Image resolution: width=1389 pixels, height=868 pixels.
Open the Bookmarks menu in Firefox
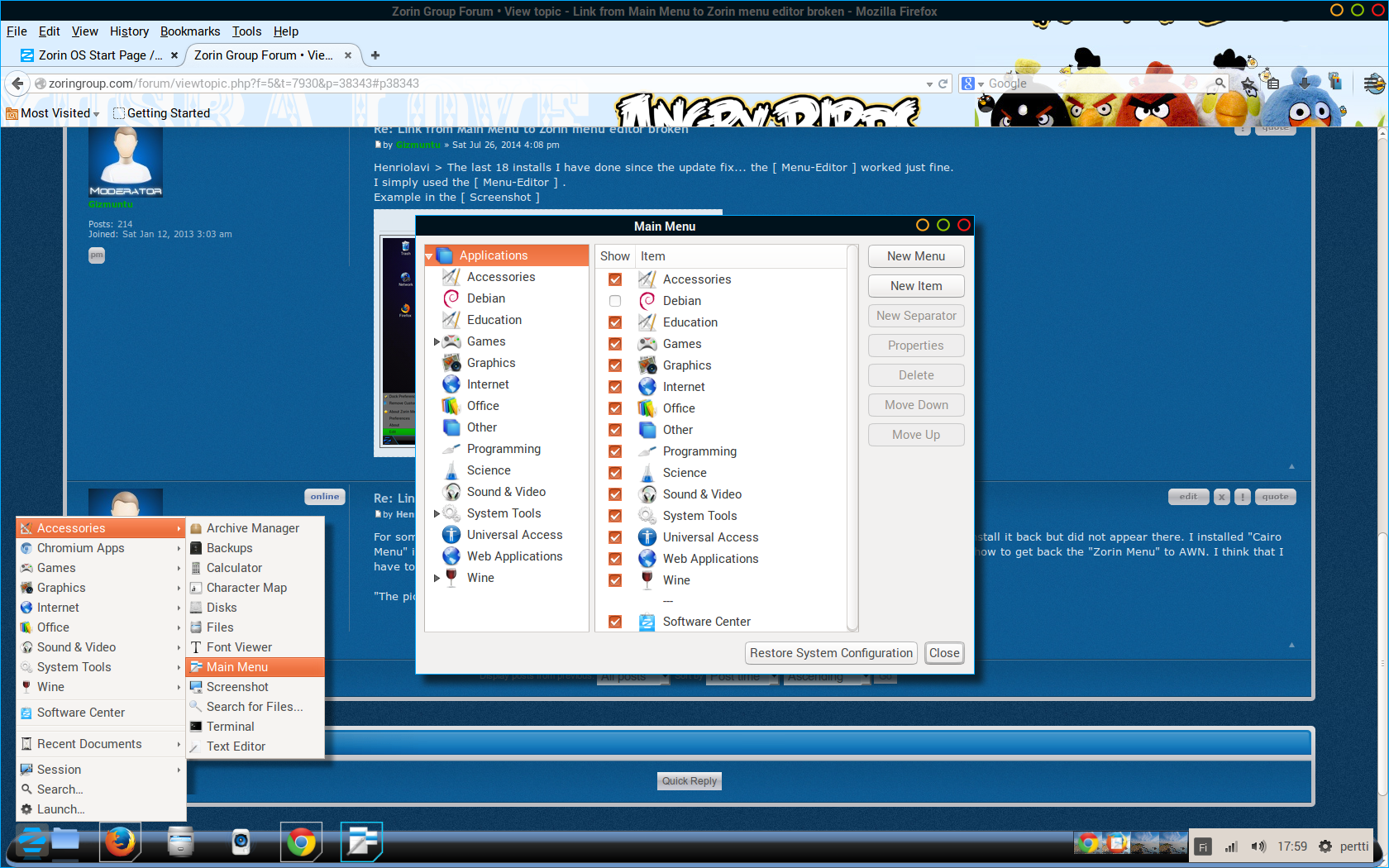point(190,31)
